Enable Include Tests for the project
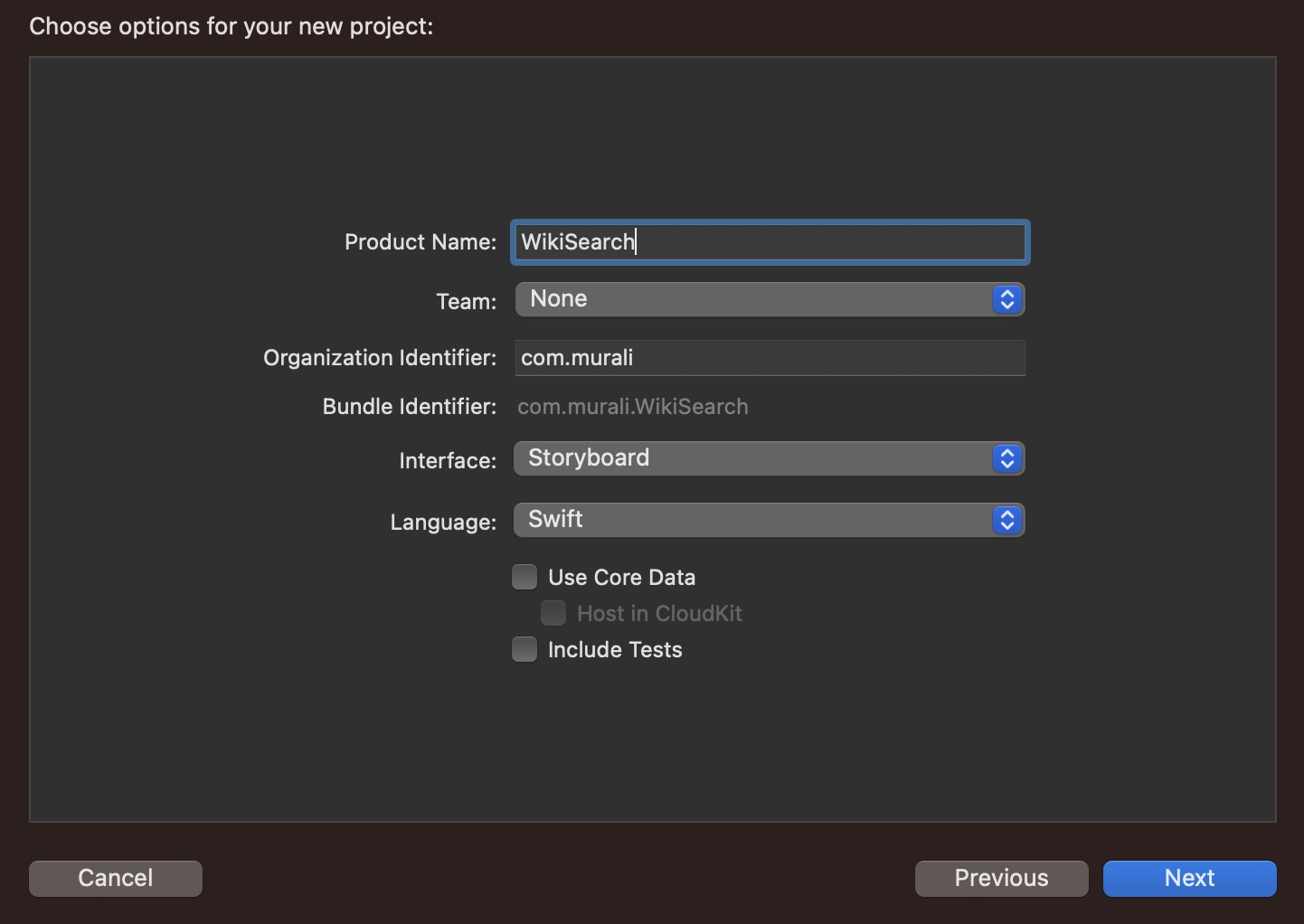This screenshot has width=1304, height=924. (x=524, y=649)
